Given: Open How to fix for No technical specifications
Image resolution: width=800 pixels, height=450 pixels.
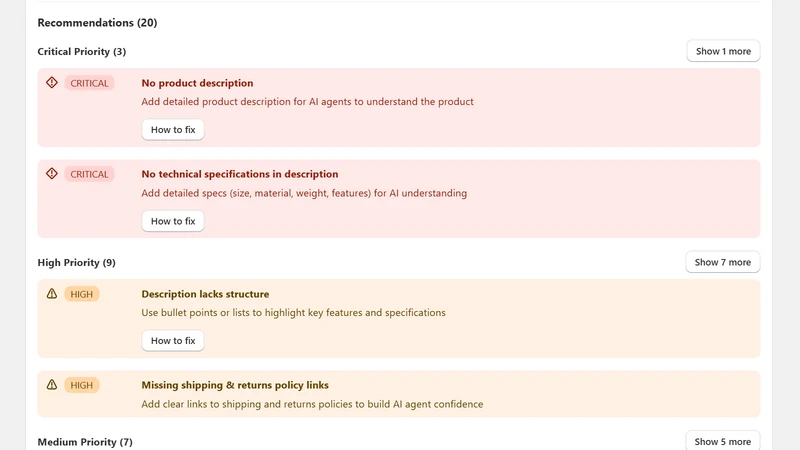Looking at the screenshot, I should tap(173, 221).
